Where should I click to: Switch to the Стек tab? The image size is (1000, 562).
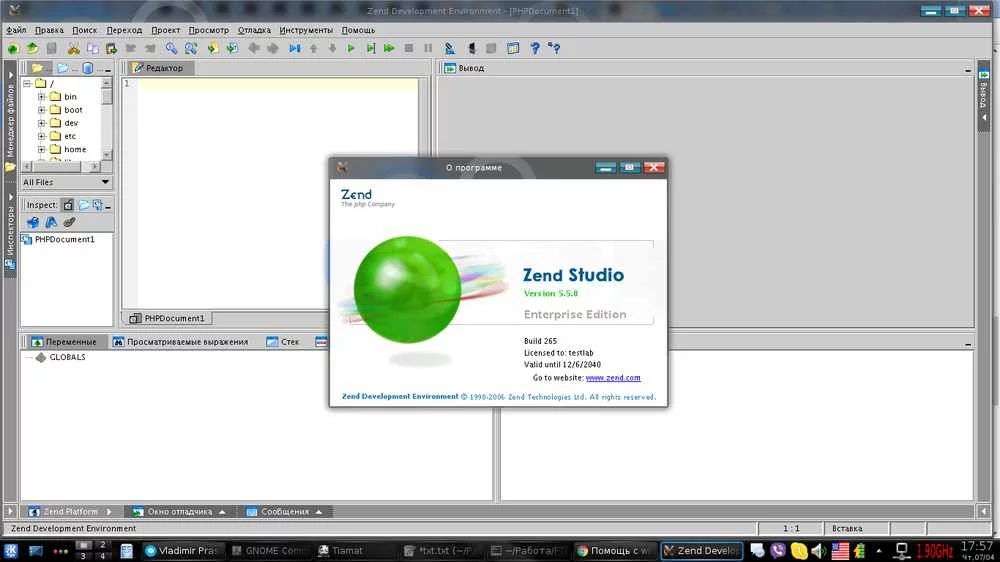(283, 342)
